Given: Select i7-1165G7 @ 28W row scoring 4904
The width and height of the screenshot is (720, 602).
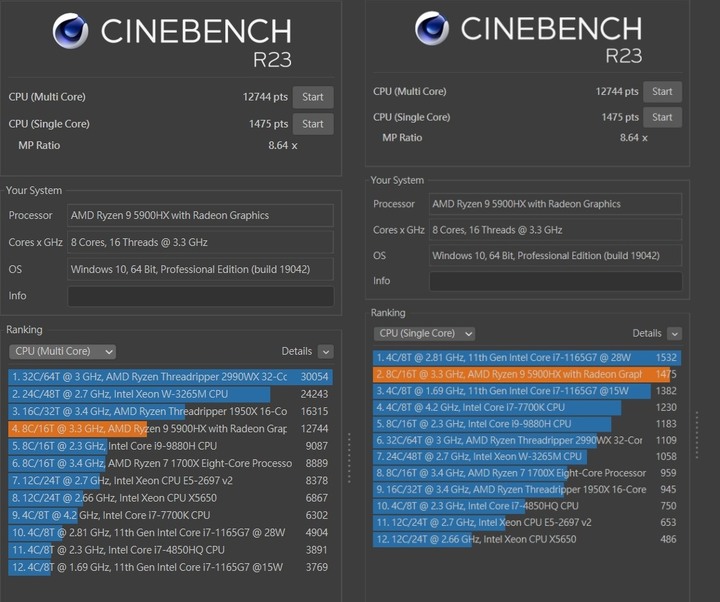Looking at the screenshot, I should 170,533.
